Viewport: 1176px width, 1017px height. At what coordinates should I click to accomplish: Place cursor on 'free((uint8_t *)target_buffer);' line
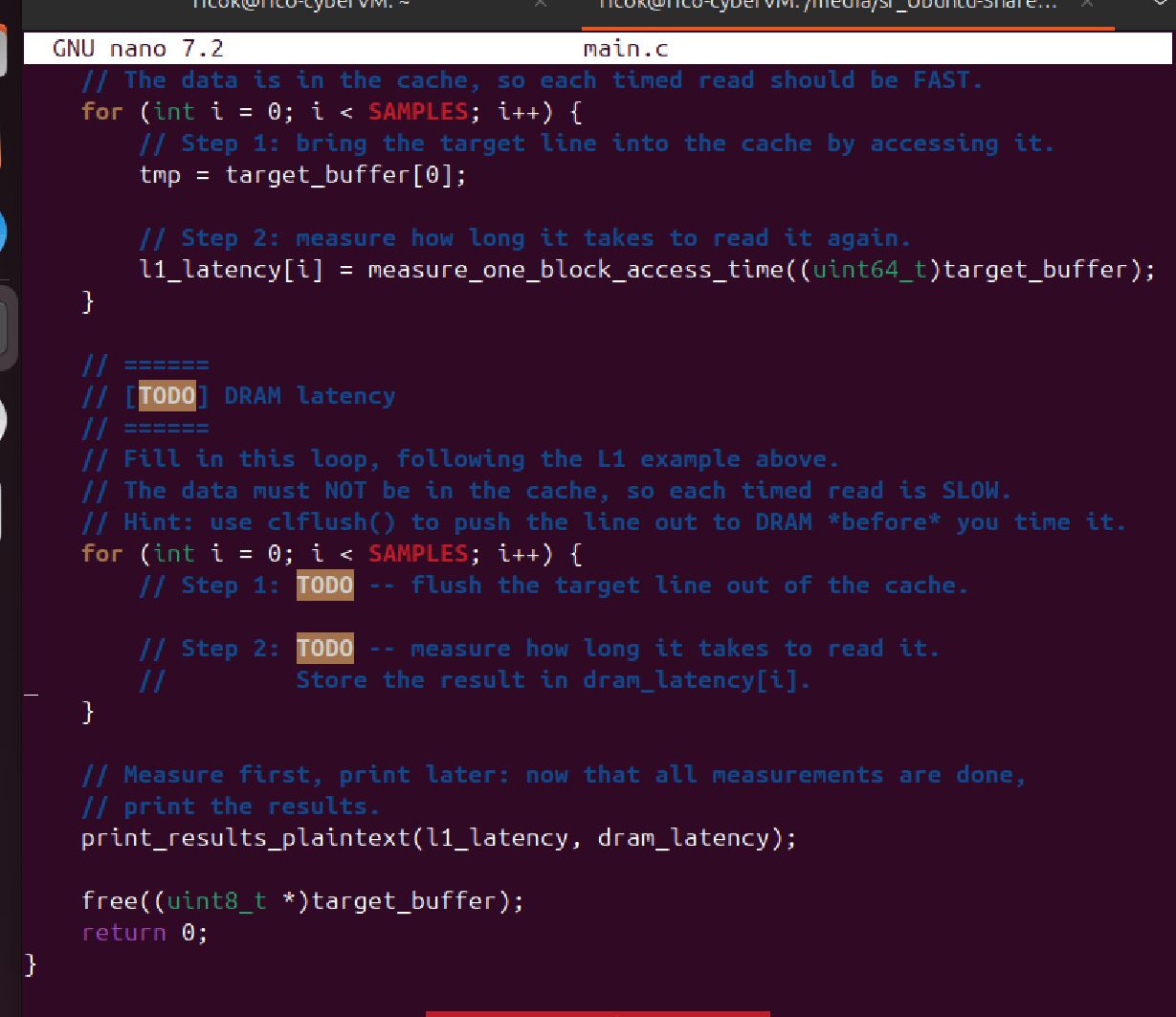(x=303, y=901)
